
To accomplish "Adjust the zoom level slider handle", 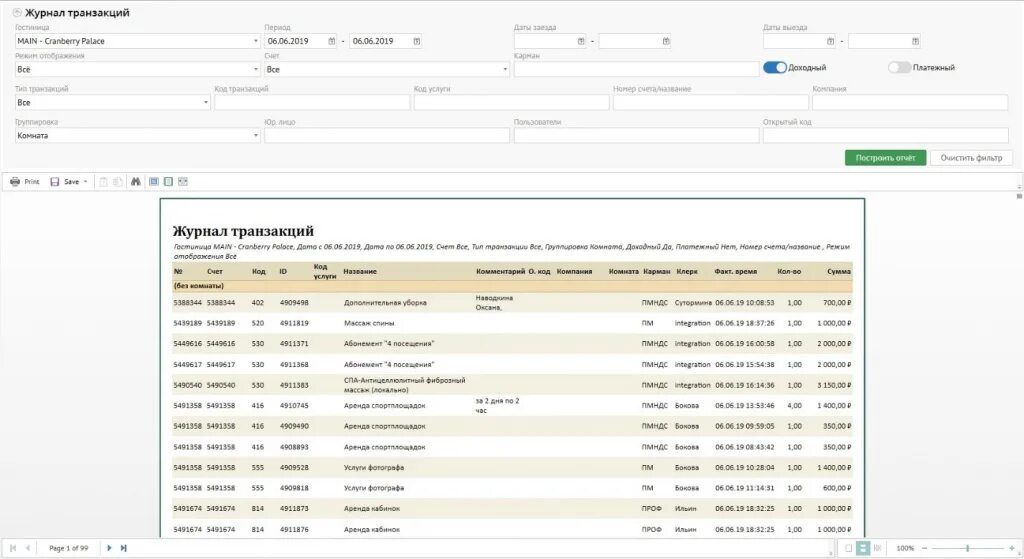I will click(x=967, y=548).
